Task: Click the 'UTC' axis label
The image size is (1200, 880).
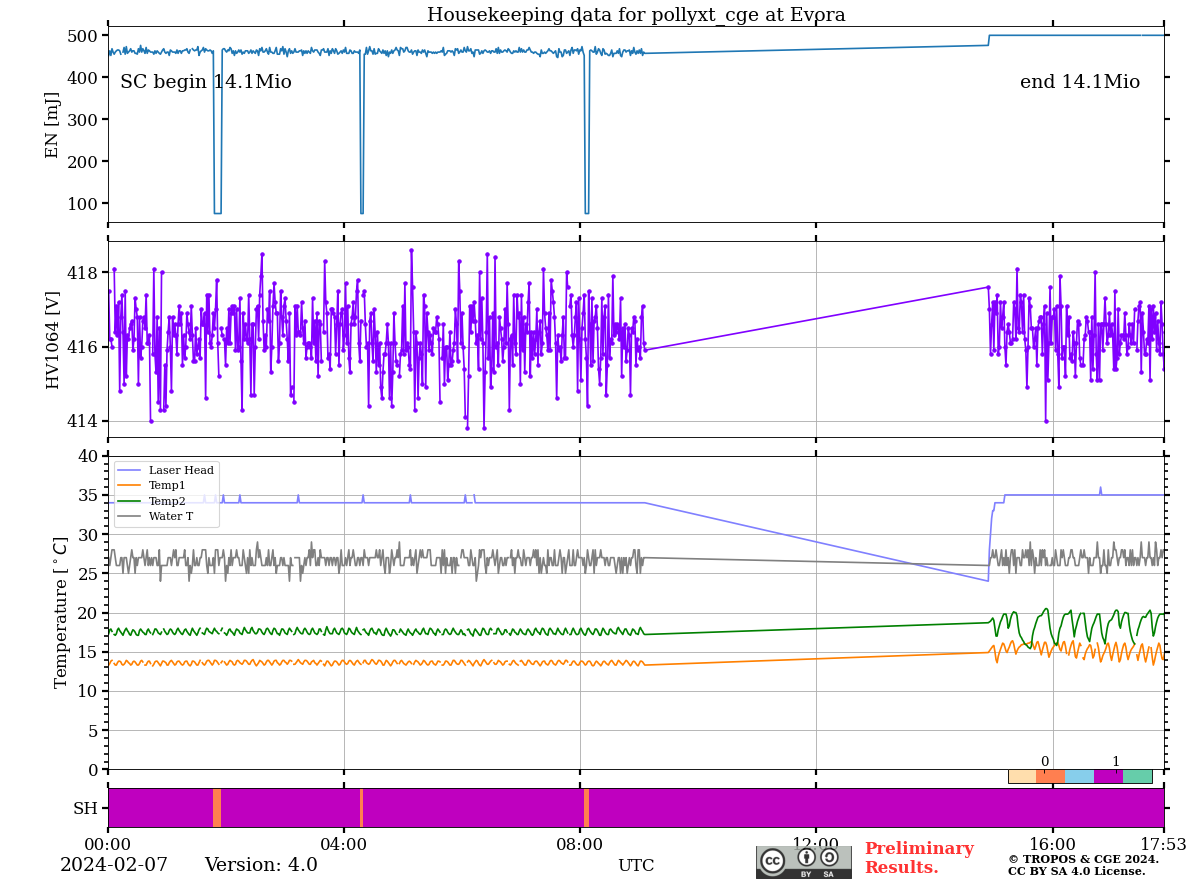Action: (636, 866)
